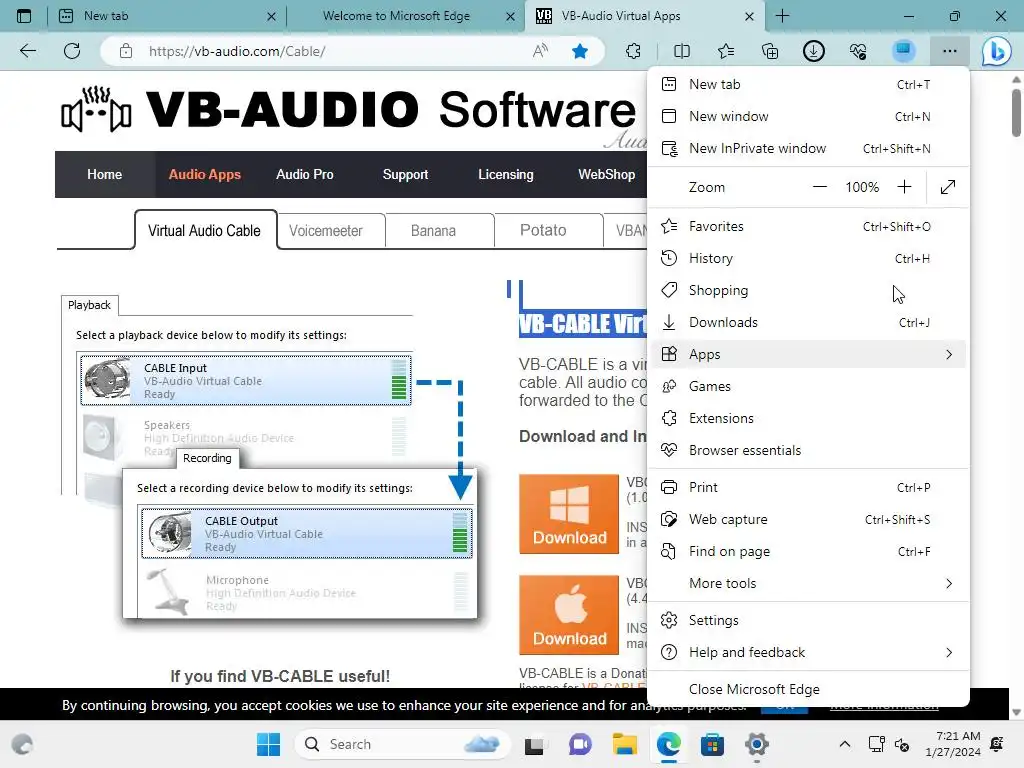The height and width of the screenshot is (768, 1024).
Task: Open Downloads from the menu list
Action: point(808,322)
